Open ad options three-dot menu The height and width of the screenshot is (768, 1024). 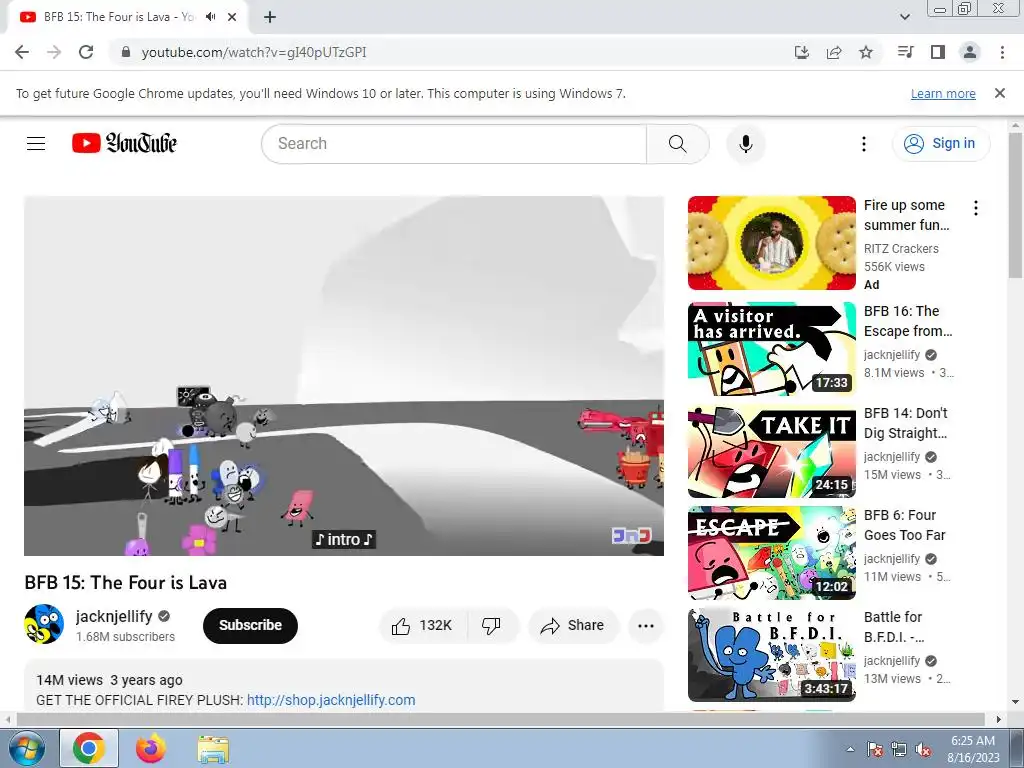[x=976, y=208]
